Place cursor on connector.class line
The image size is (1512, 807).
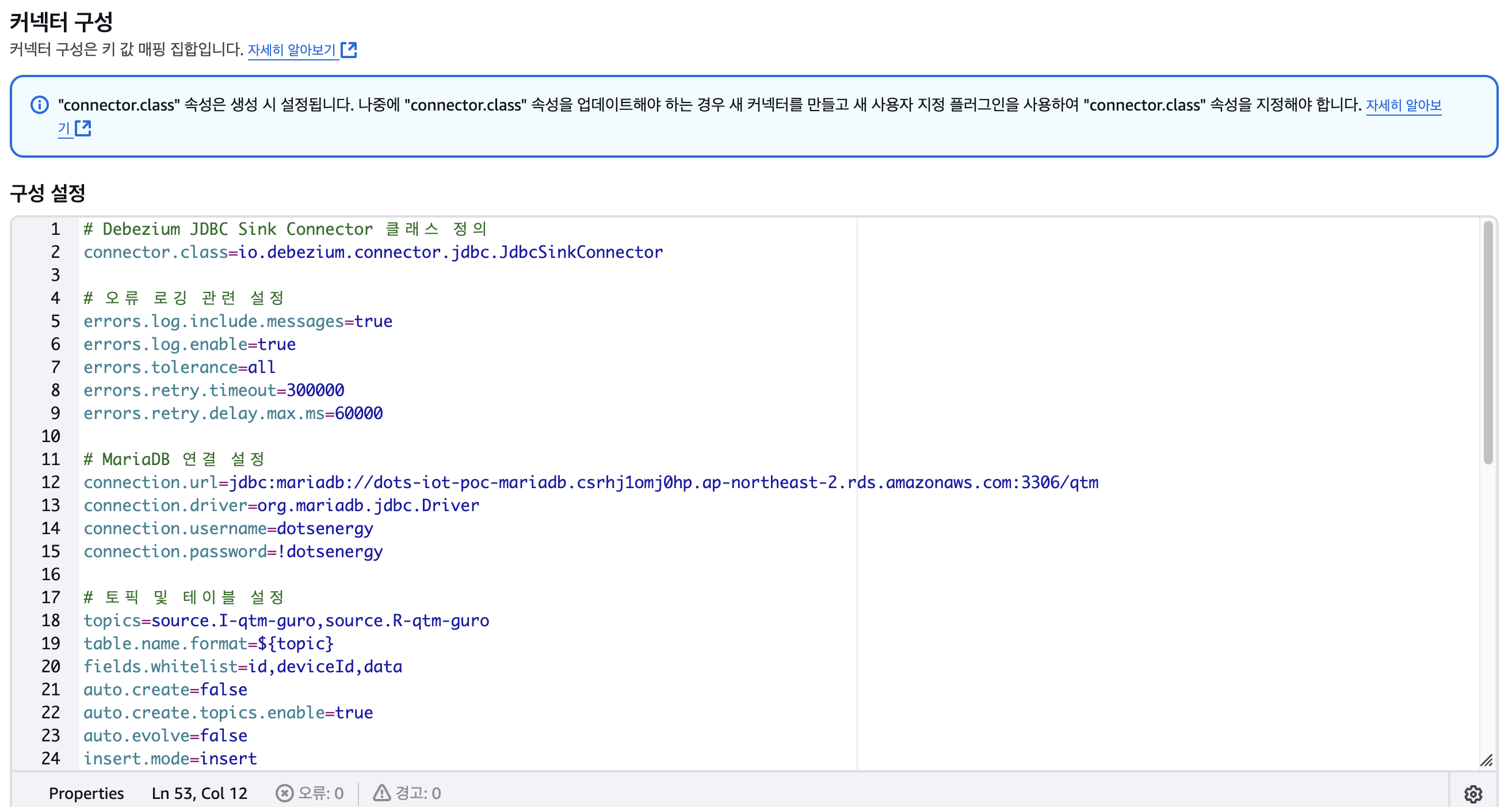click(373, 252)
